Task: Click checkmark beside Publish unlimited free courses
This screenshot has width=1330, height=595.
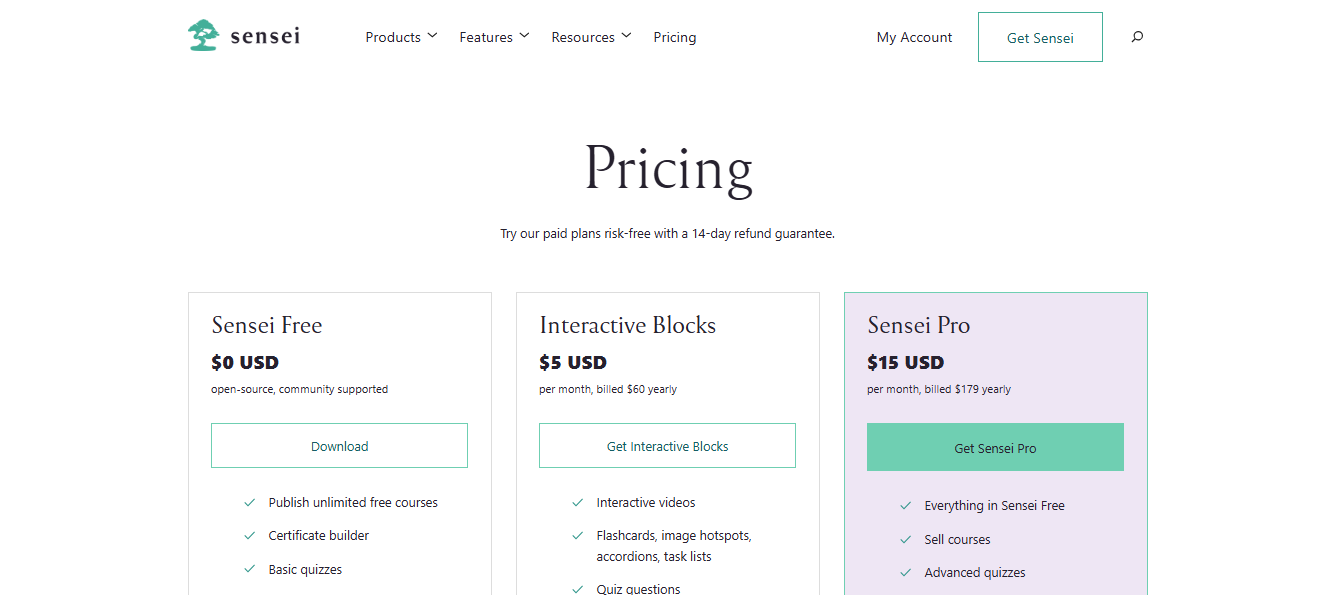Action: point(250,503)
